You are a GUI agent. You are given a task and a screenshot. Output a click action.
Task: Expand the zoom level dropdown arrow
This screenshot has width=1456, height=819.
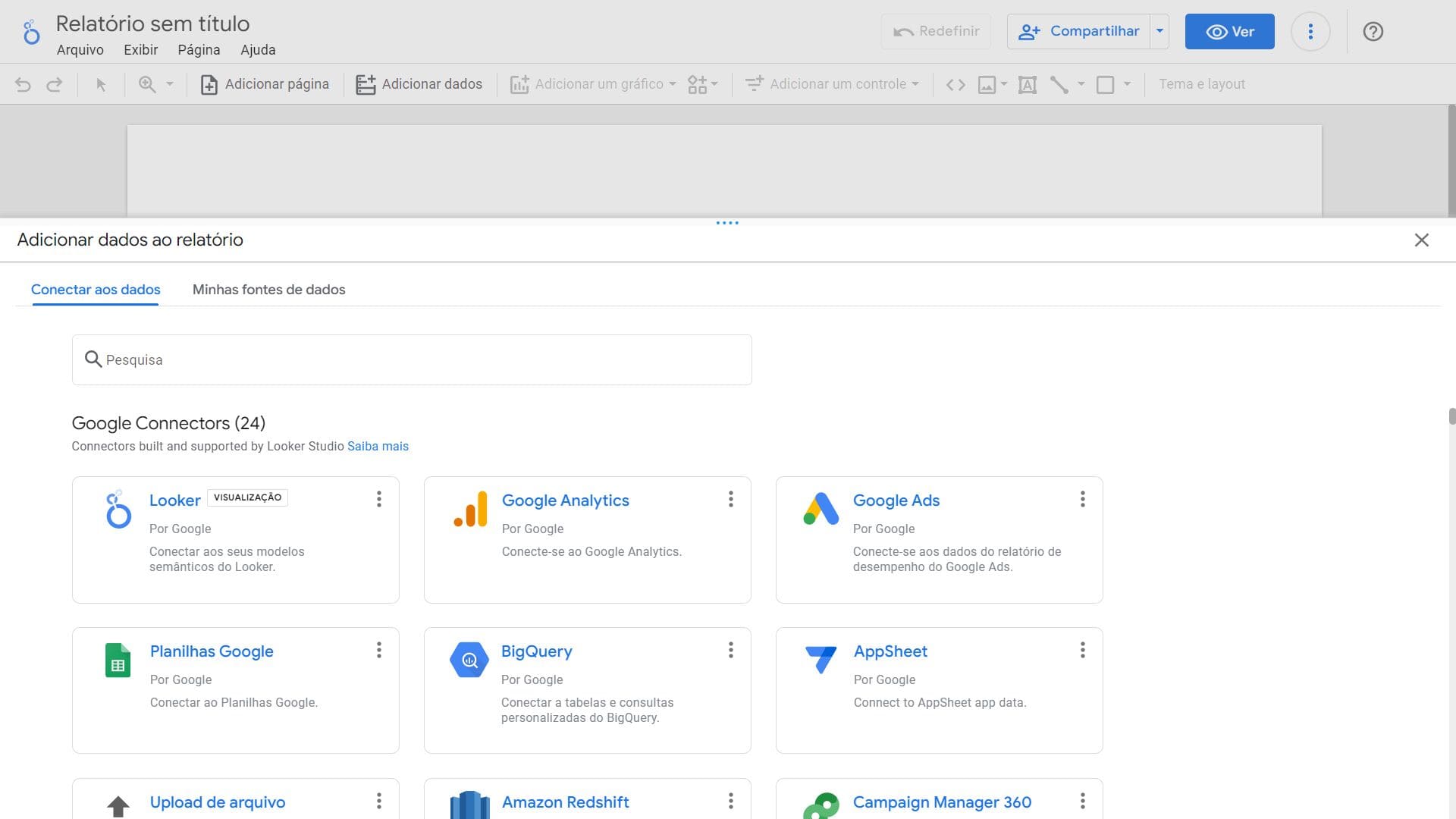[x=170, y=84]
